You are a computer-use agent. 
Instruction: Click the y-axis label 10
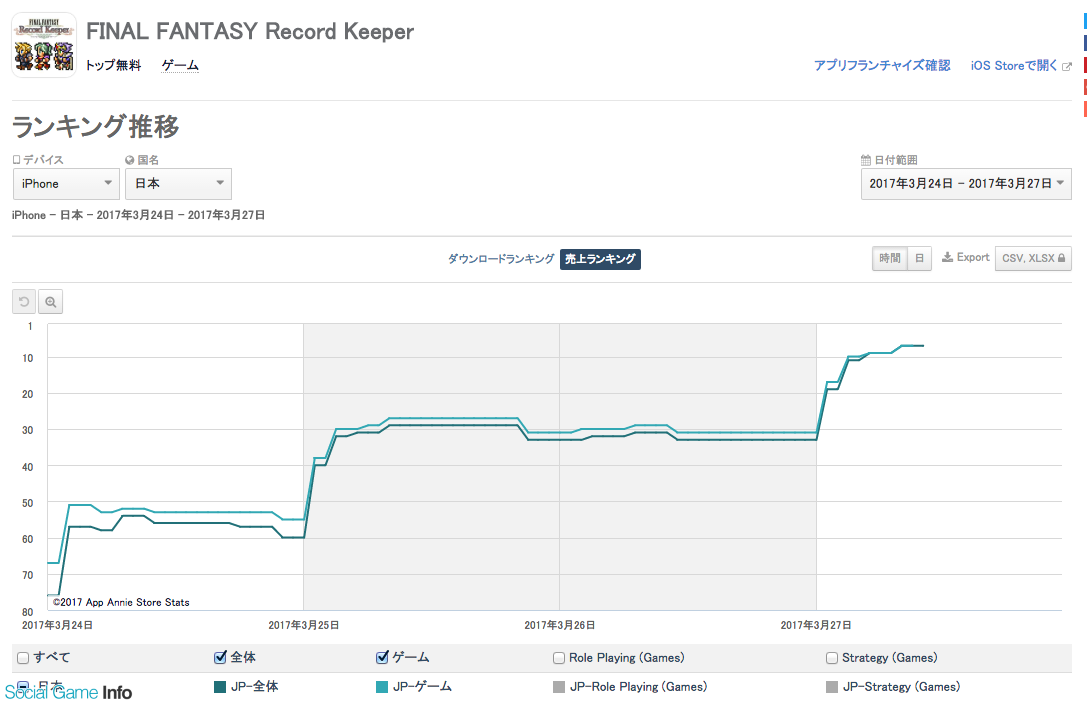[x=28, y=358]
